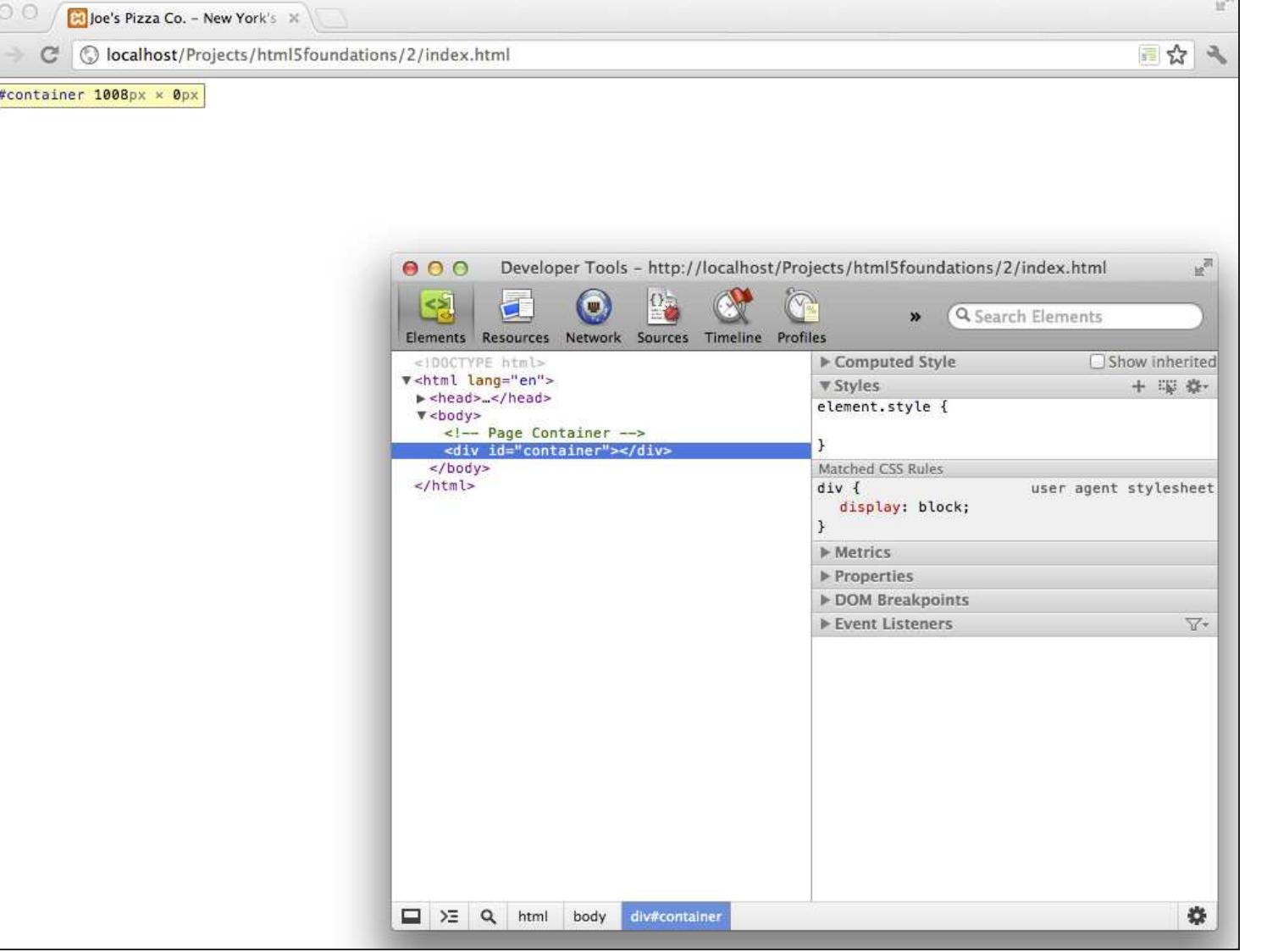Click the Search Elements field

coord(1076,317)
